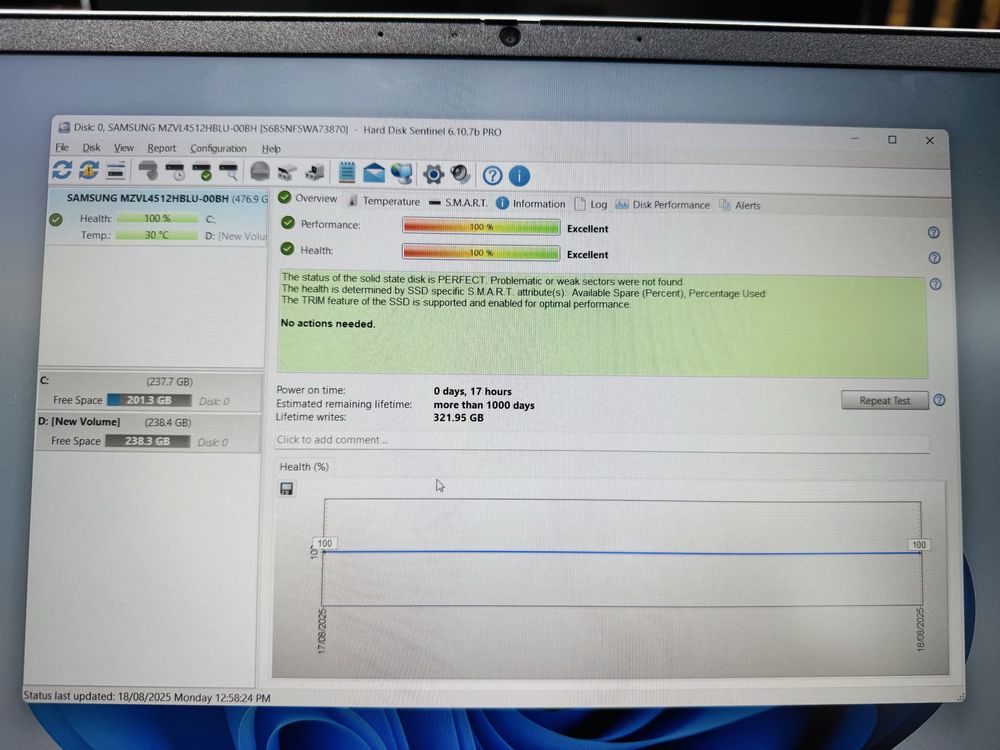Select the D: [New Volume] partition entry
1000x750 pixels.
pos(149,432)
